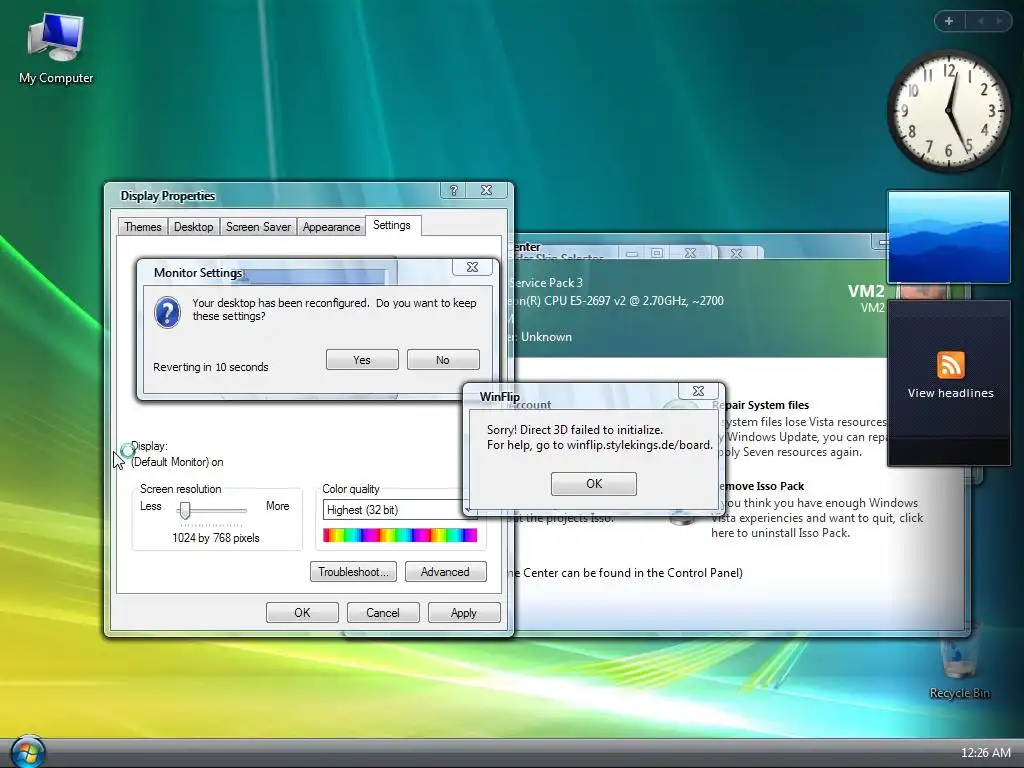The image size is (1024, 768).
Task: Click the Display Properties help question mark
Action: [453, 190]
